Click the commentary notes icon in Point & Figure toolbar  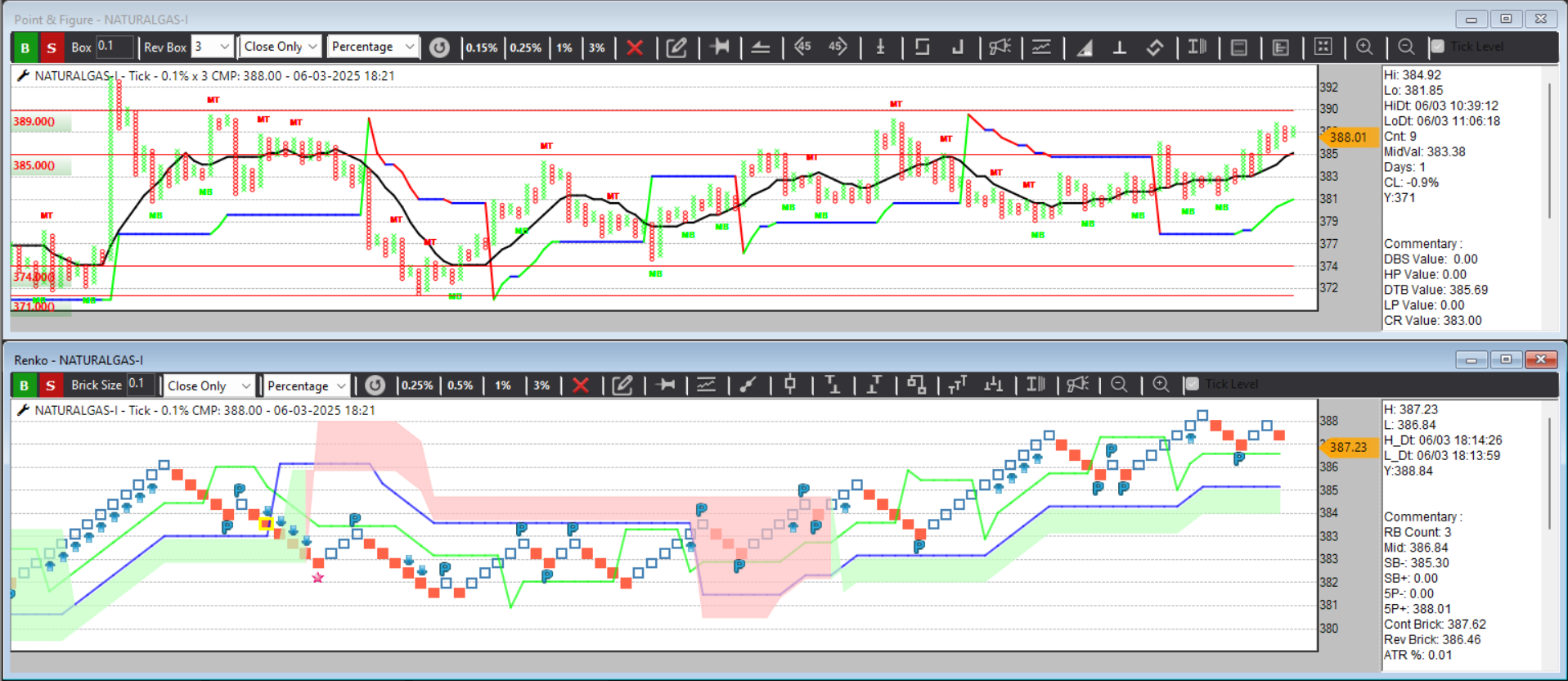(x=1281, y=47)
